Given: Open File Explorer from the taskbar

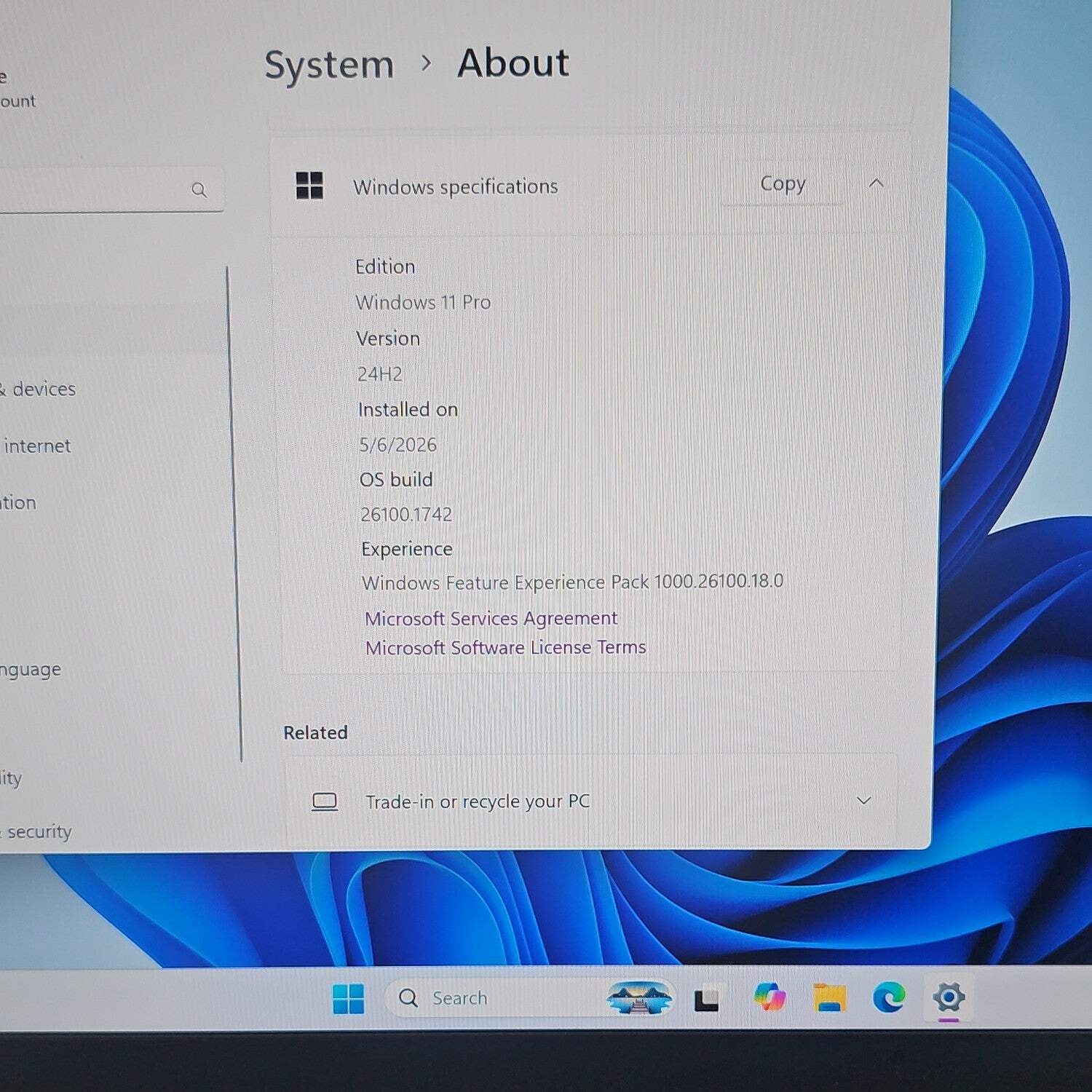Looking at the screenshot, I should pyautogui.click(x=830, y=997).
